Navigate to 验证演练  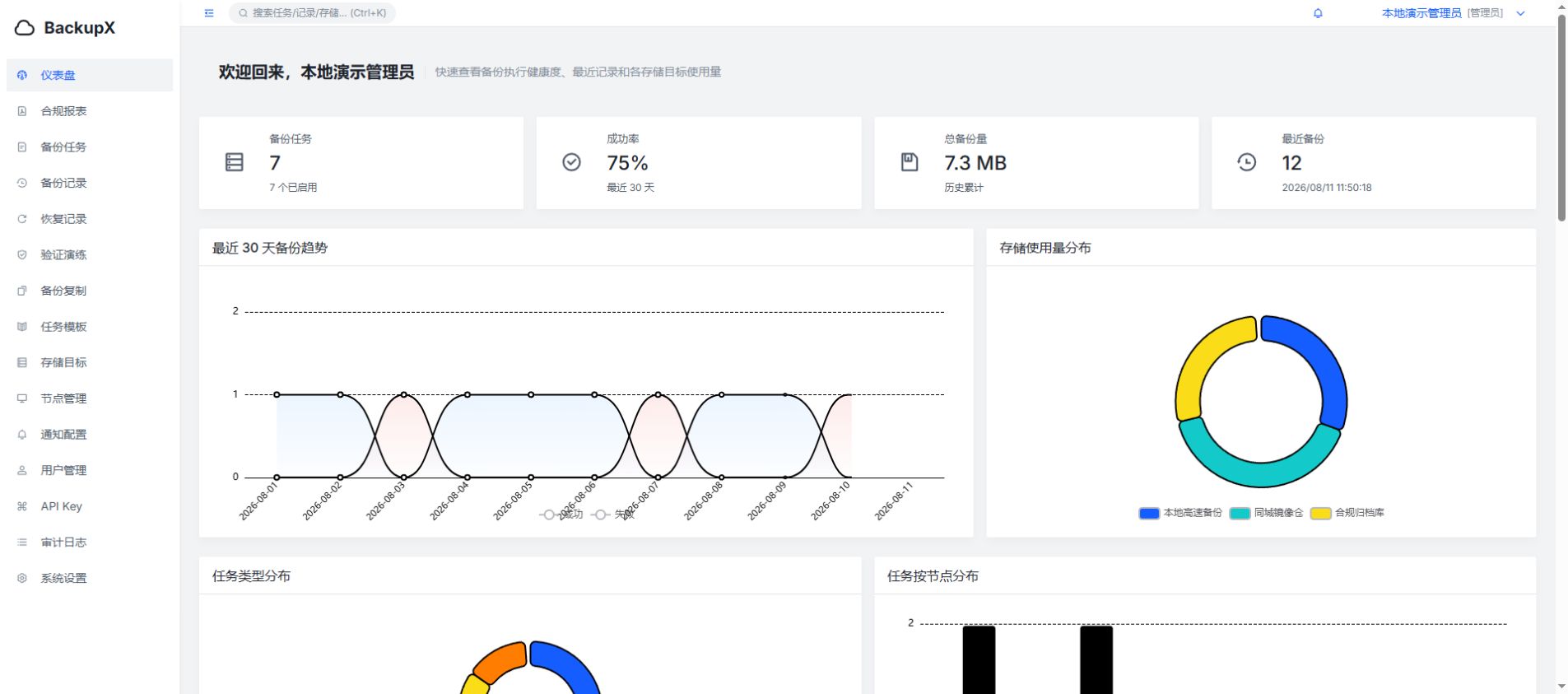coord(90,255)
